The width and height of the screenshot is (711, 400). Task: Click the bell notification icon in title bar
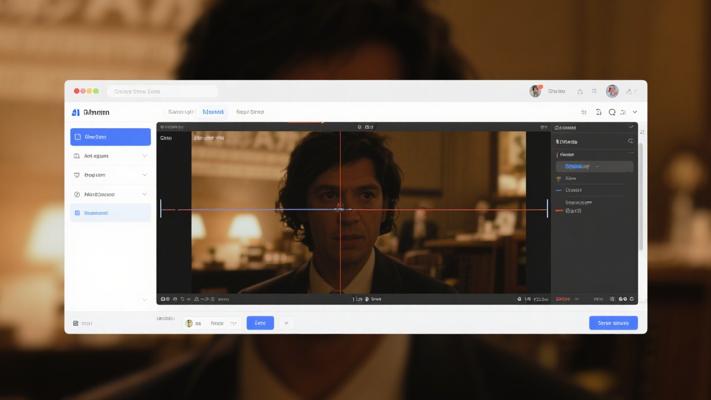[x=579, y=91]
